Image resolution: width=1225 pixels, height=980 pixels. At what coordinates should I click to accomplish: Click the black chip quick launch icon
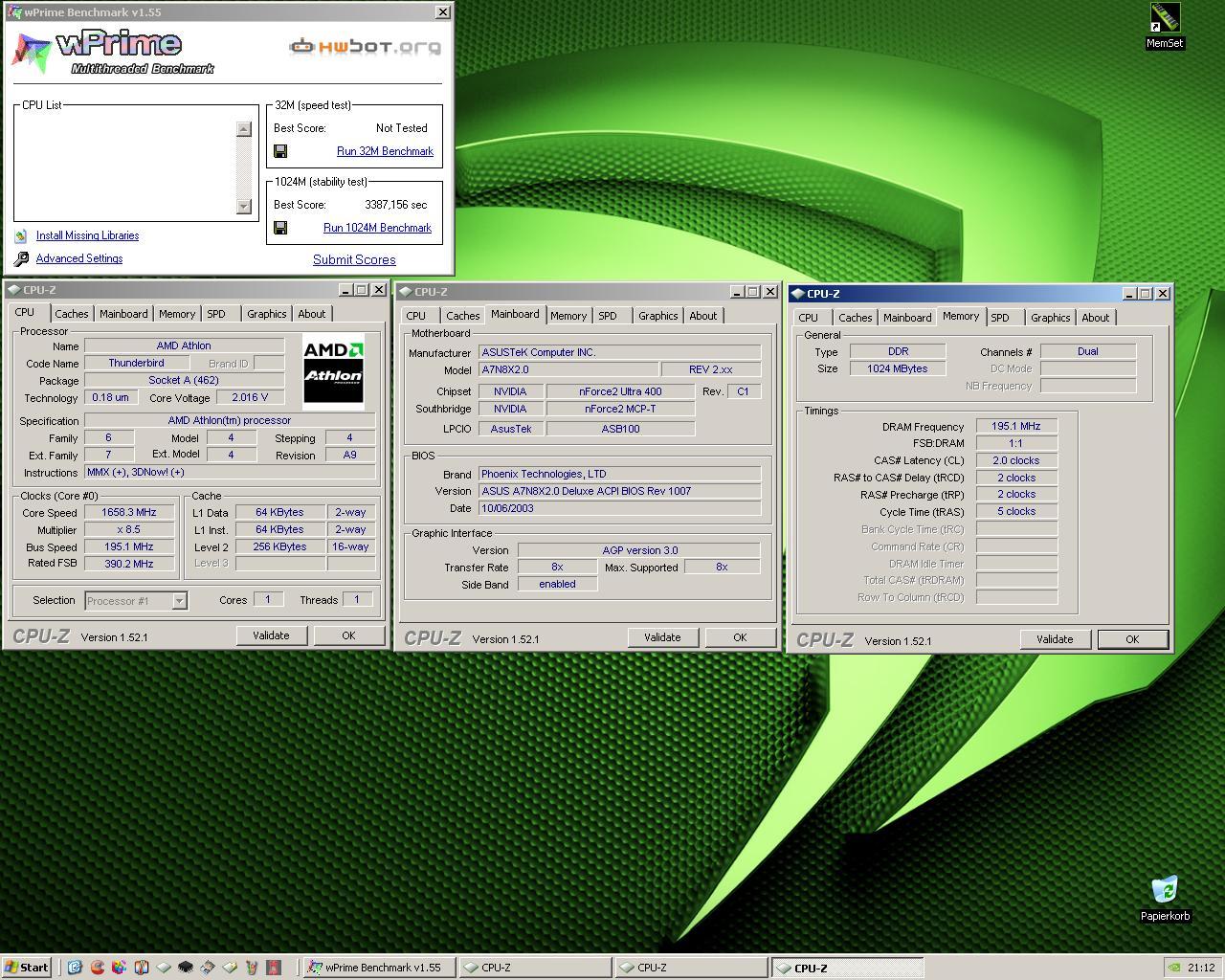pos(186,968)
